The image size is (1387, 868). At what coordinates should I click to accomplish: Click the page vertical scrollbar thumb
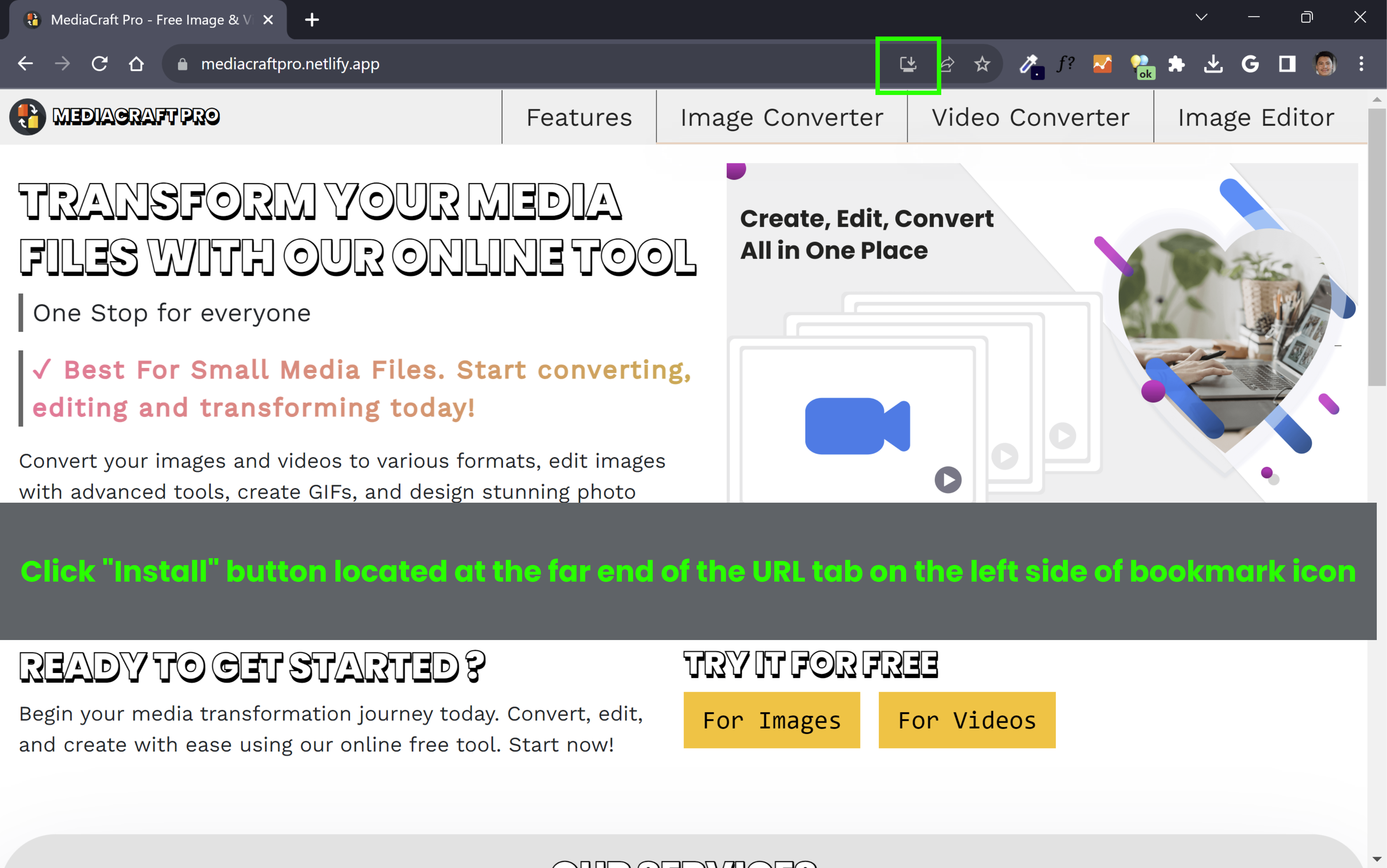tap(1377, 247)
